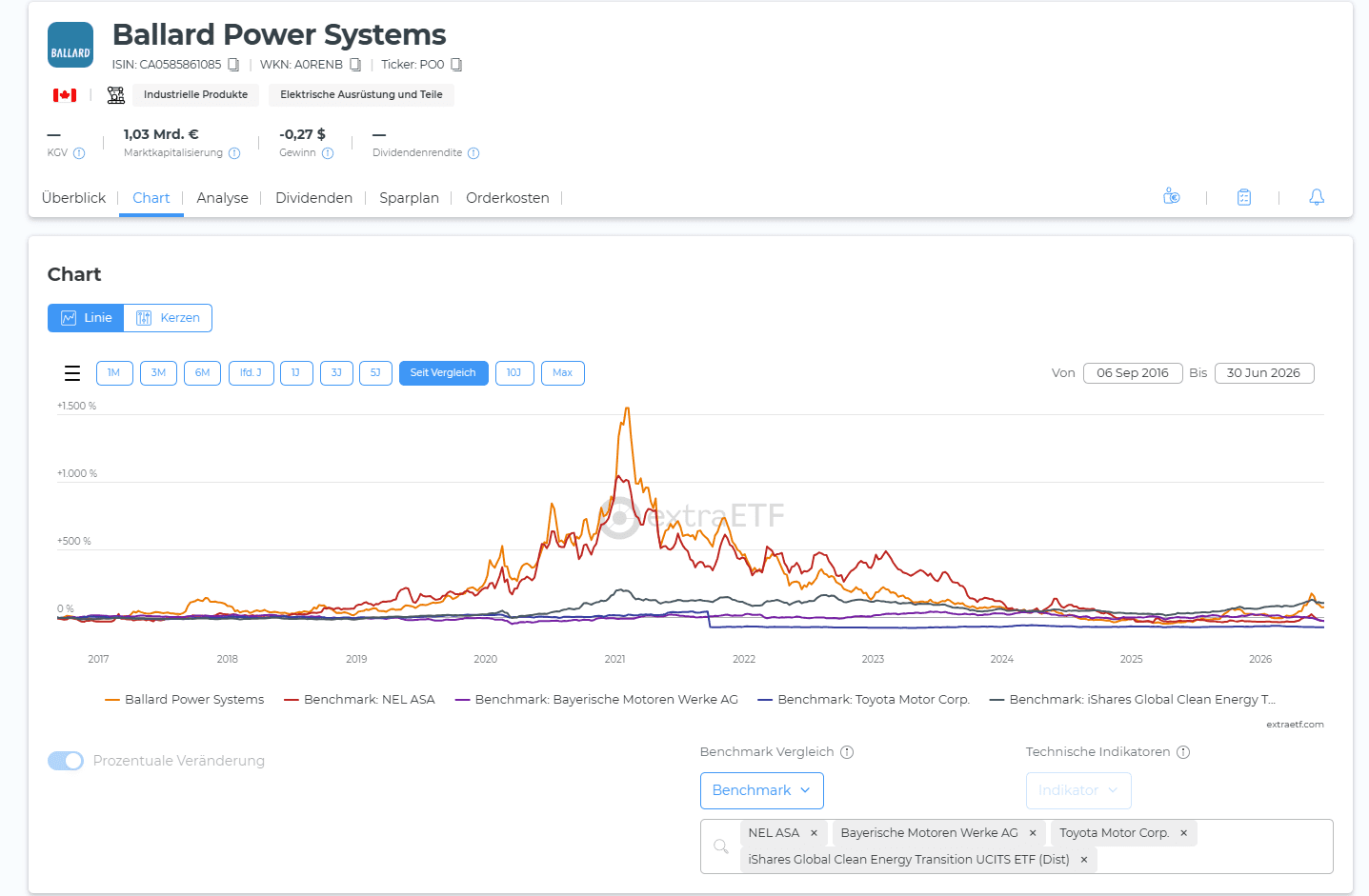Switch chart to Kerzen view
This screenshot has width=1369, height=896.
168,318
